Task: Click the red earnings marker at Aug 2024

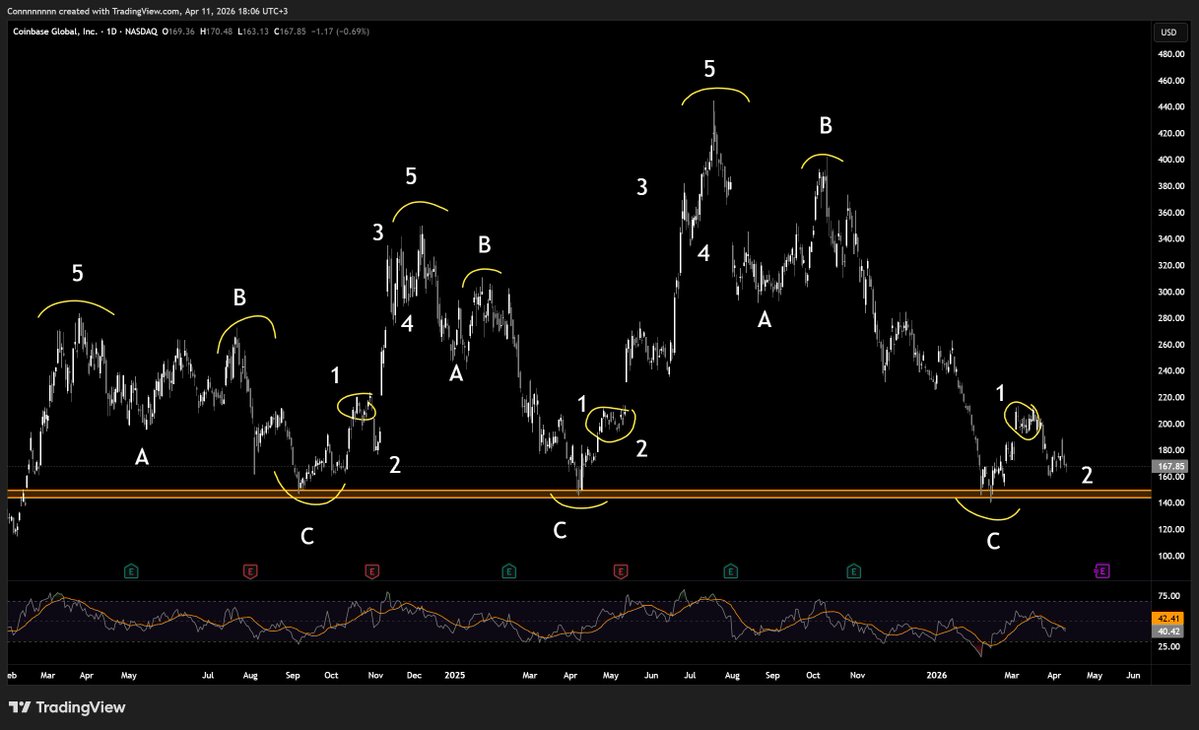Action: pyautogui.click(x=250, y=571)
